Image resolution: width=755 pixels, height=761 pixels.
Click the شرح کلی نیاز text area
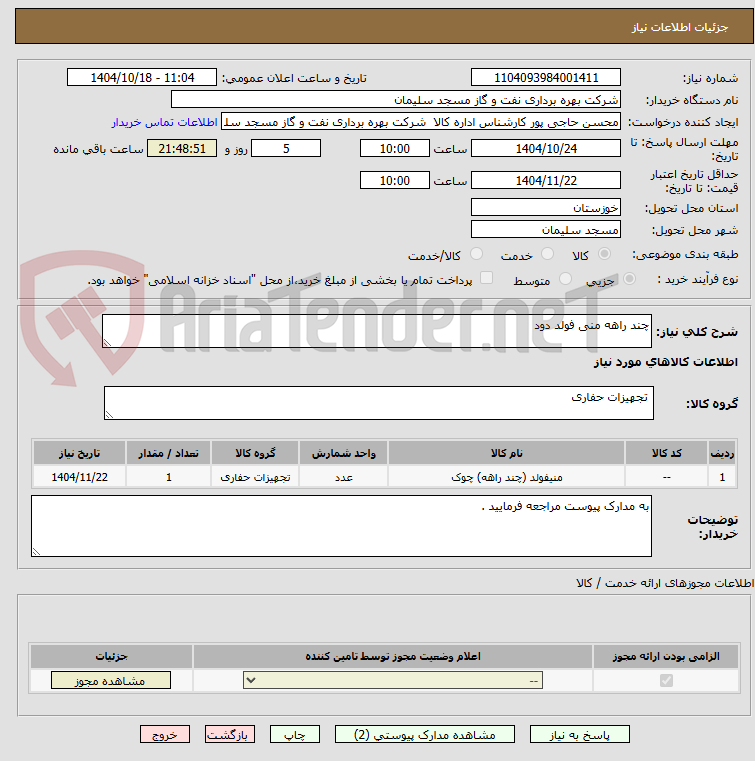point(377,331)
